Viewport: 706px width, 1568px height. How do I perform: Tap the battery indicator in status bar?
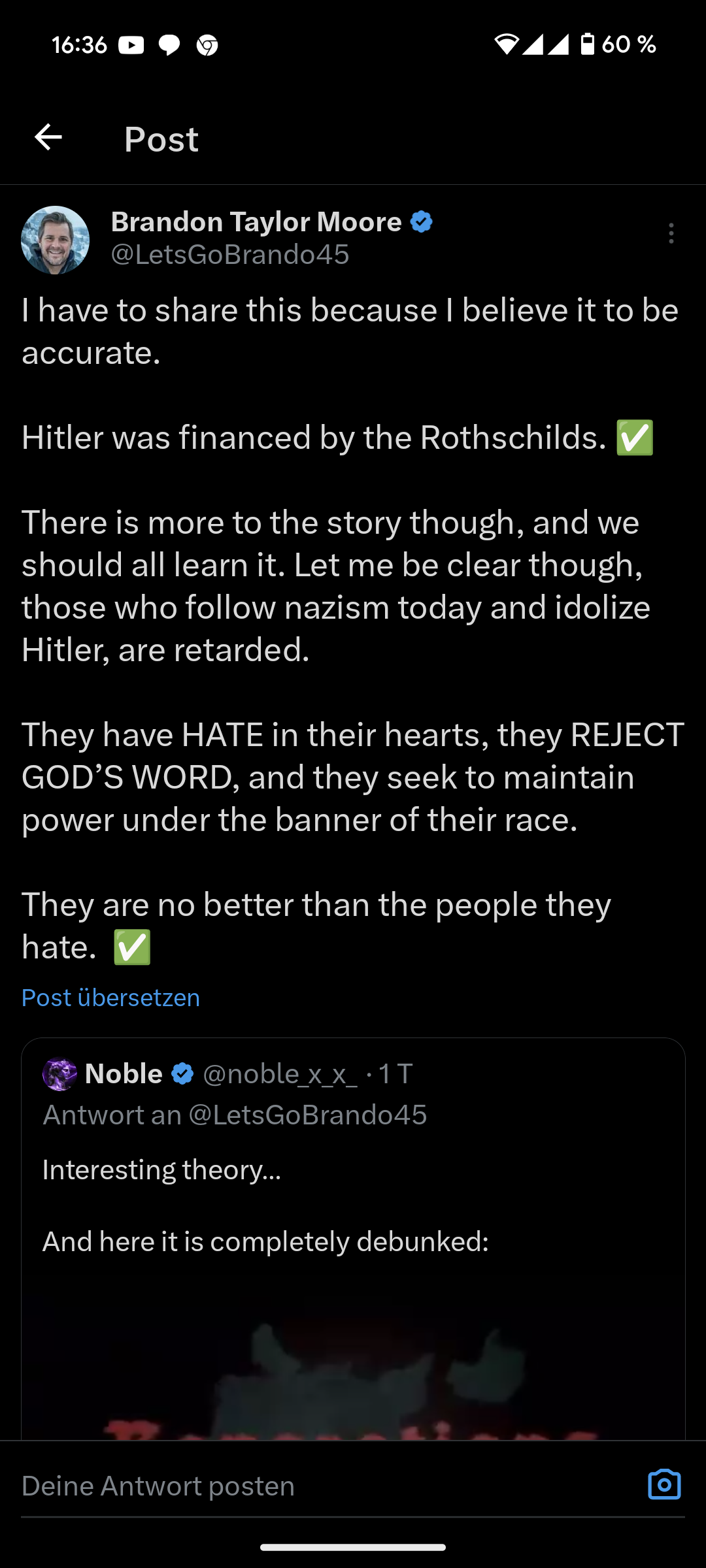(x=588, y=44)
